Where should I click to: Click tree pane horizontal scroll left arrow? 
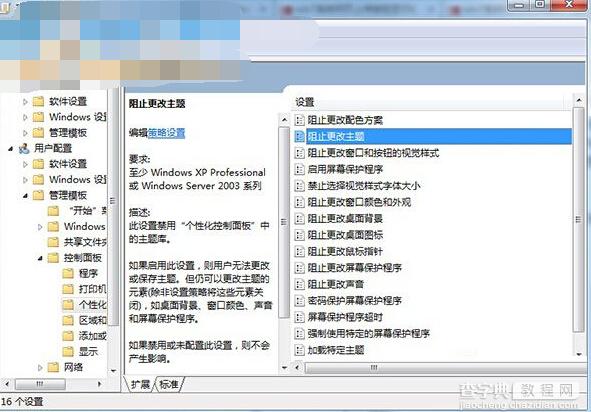tap(7, 384)
